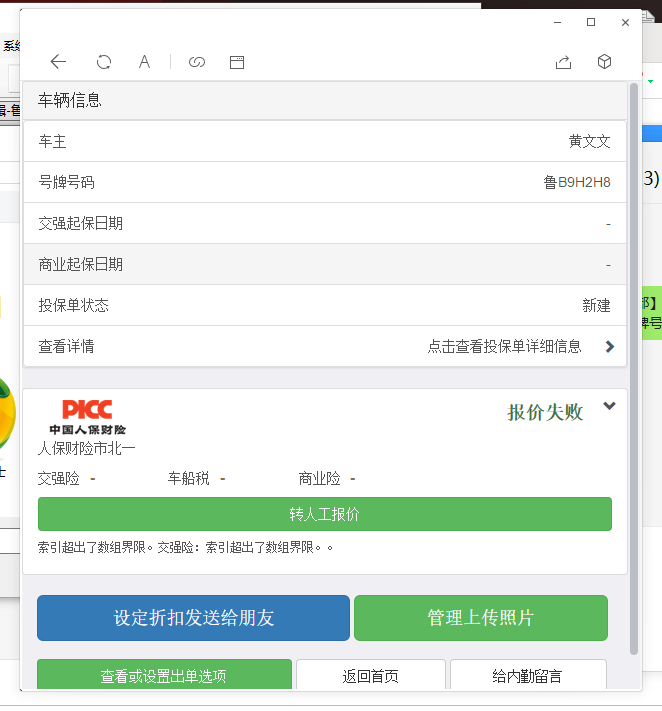Open 管理上传照片 button
The image size is (662, 711).
(481, 618)
